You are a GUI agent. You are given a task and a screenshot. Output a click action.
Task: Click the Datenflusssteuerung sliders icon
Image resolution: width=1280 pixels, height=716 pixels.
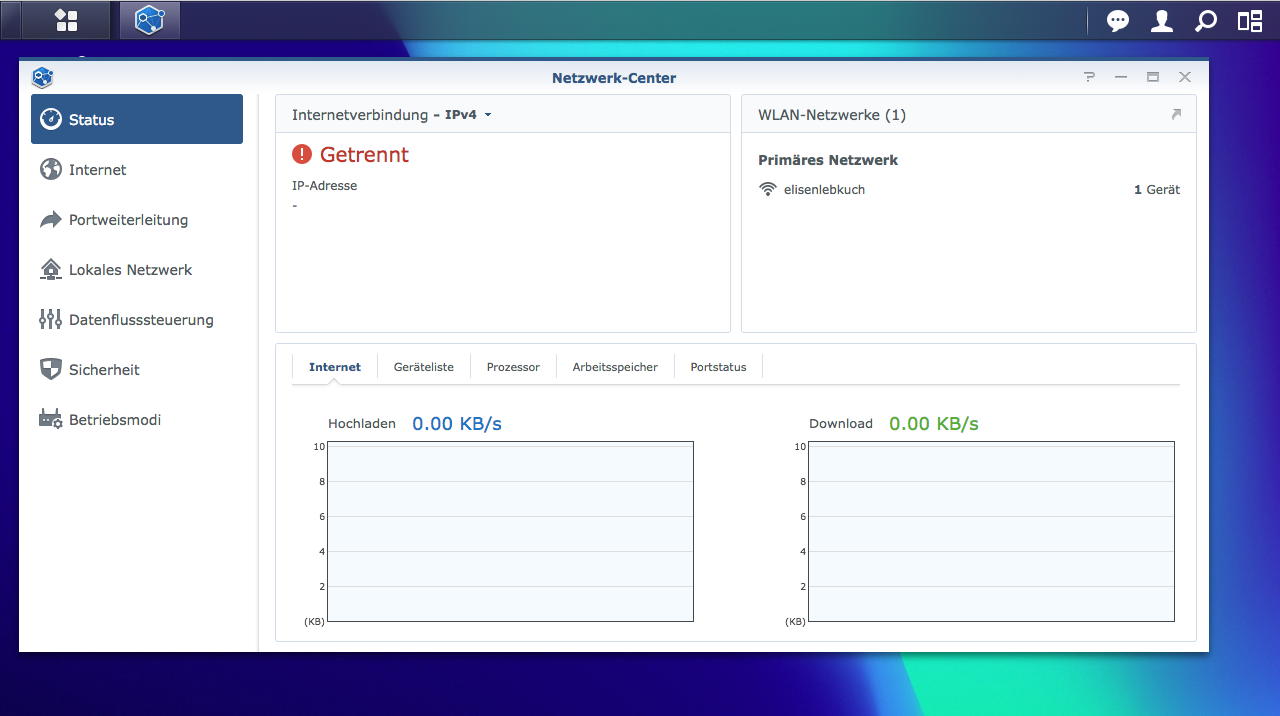[x=51, y=319]
